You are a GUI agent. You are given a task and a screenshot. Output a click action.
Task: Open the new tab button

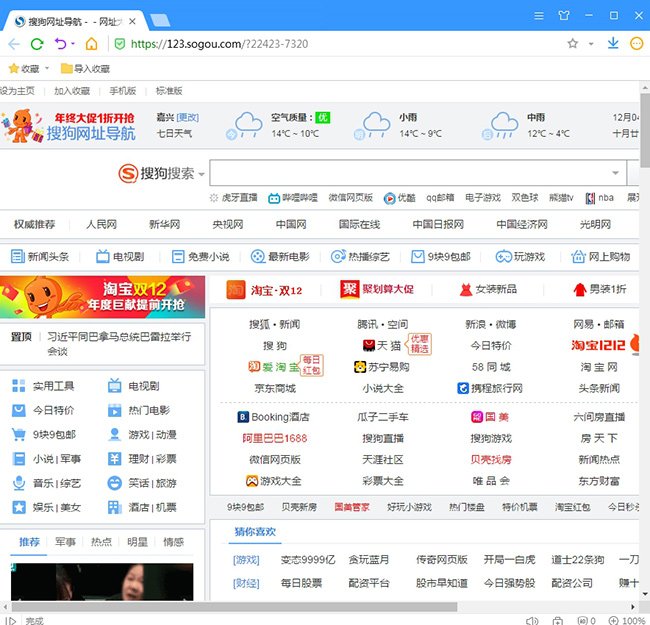pyautogui.click(x=160, y=20)
